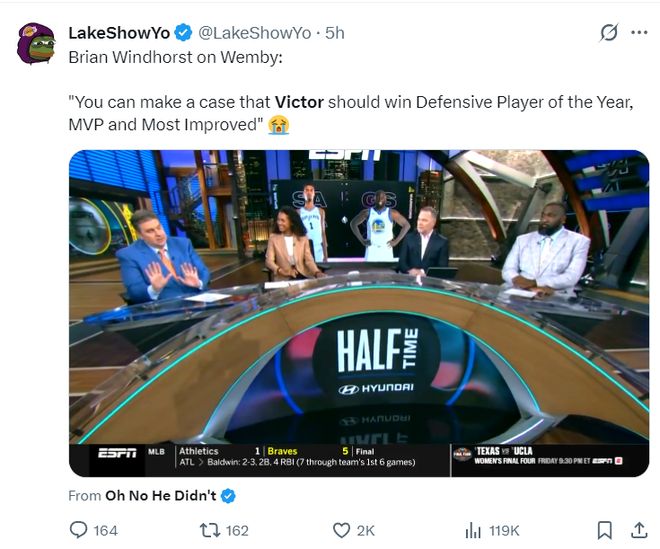
Task: Click the 119K views count
Action: click(504, 530)
